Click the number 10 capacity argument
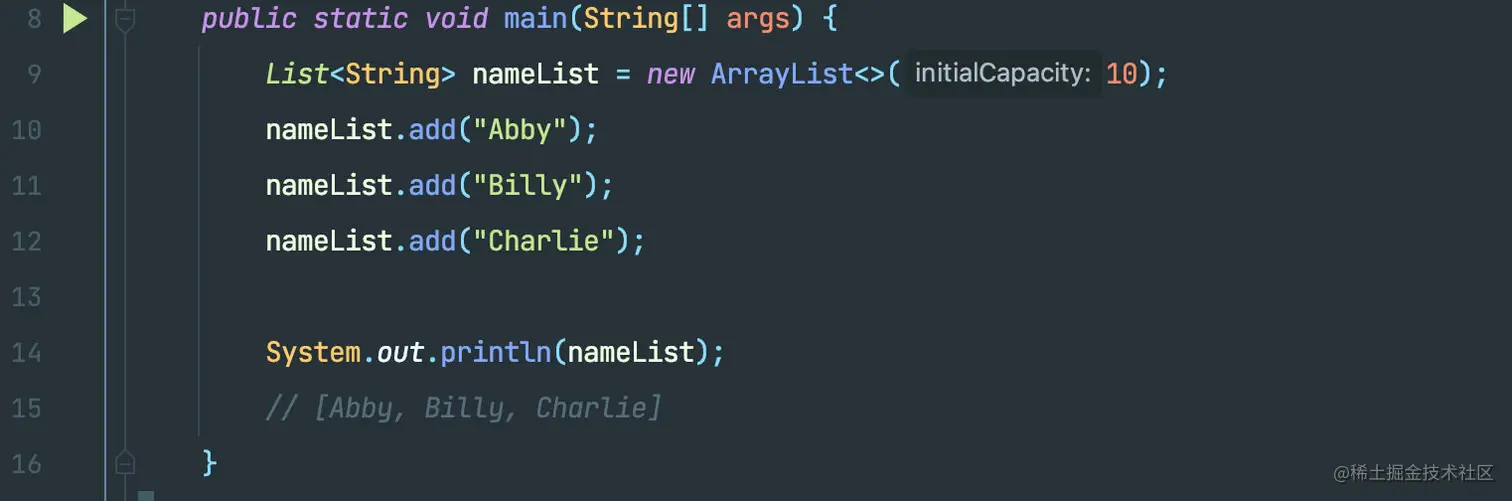The image size is (1512, 501). (x=1122, y=74)
